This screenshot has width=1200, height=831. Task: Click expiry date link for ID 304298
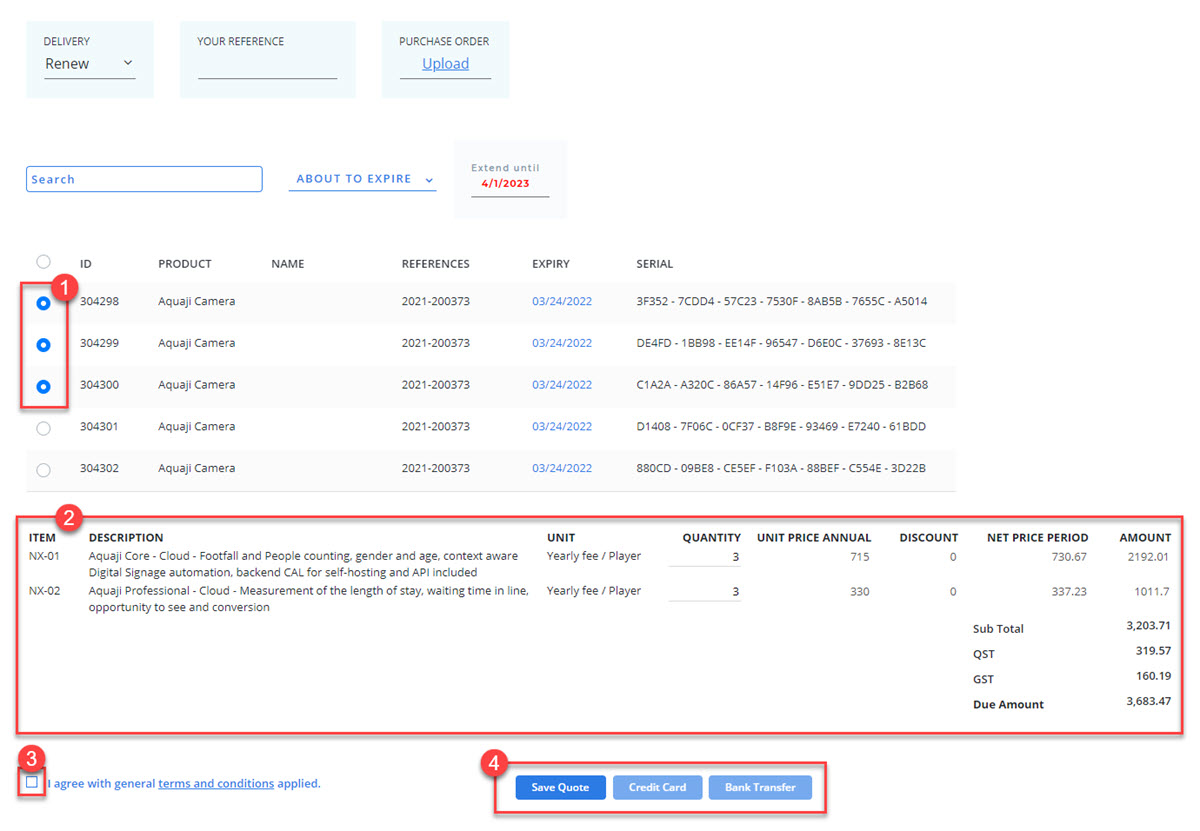pyautogui.click(x=561, y=301)
